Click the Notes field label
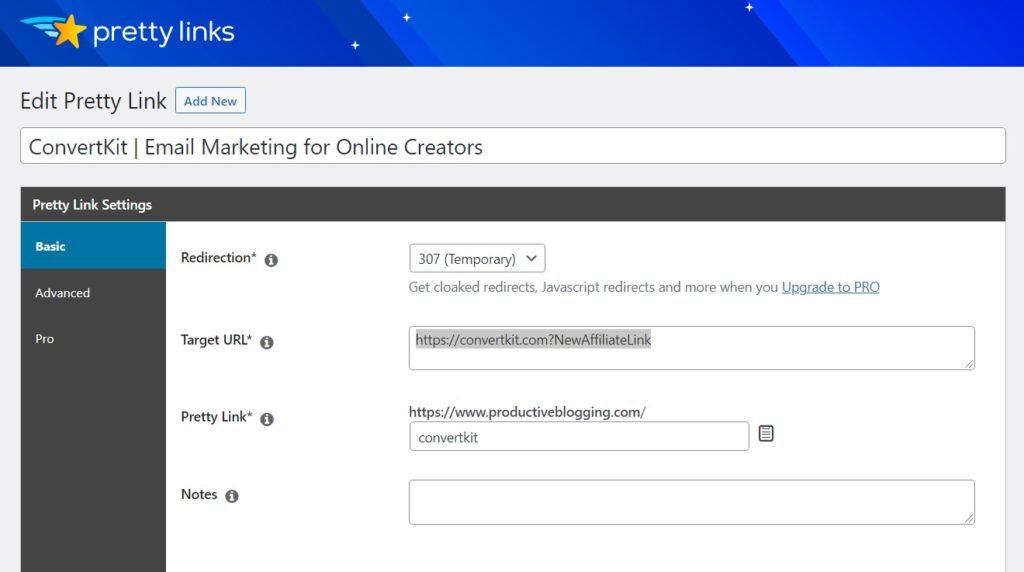Screen dimensions: 1024x572 click(x=199, y=494)
